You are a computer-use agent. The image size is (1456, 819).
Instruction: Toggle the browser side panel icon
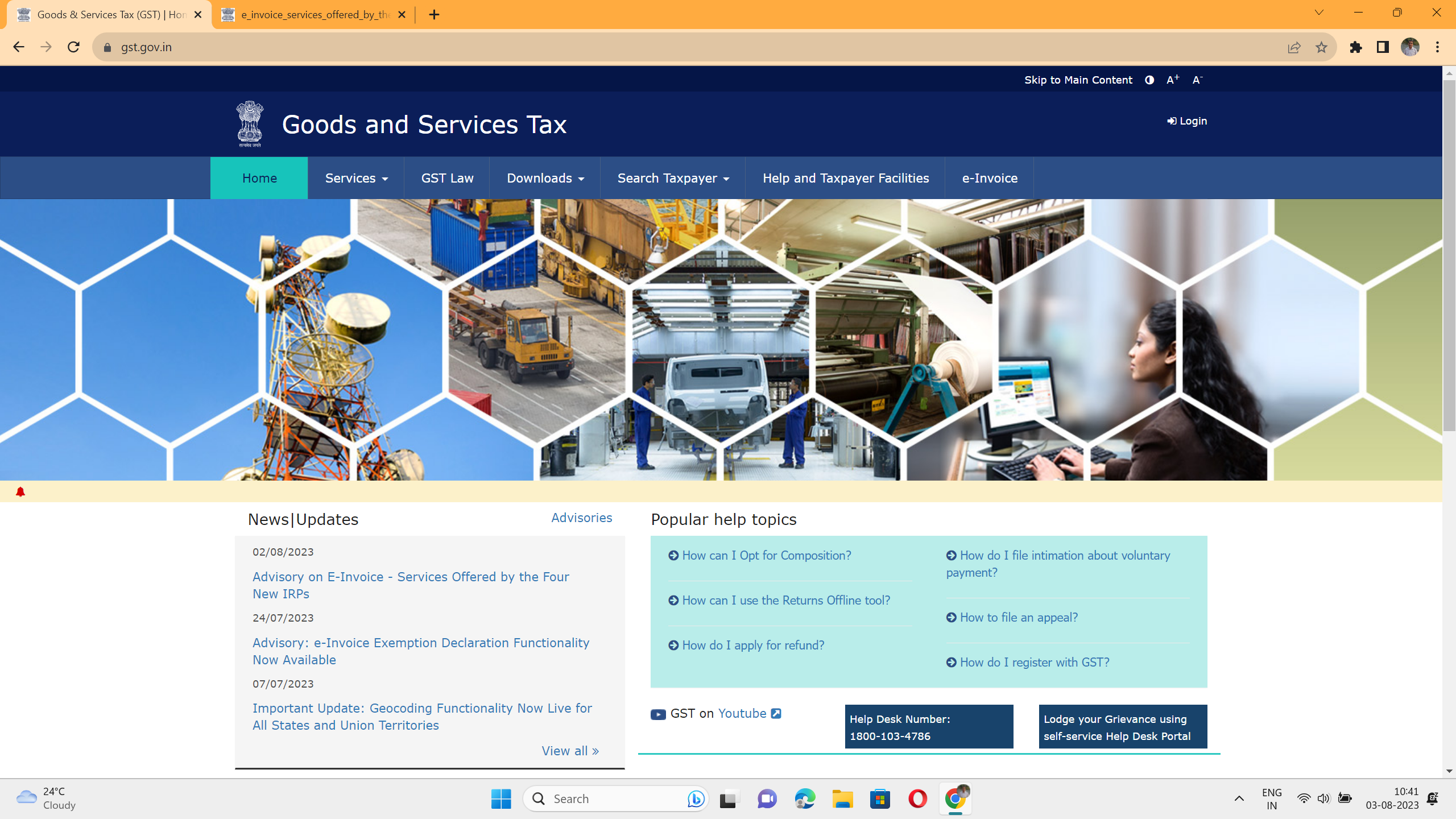(x=1383, y=47)
